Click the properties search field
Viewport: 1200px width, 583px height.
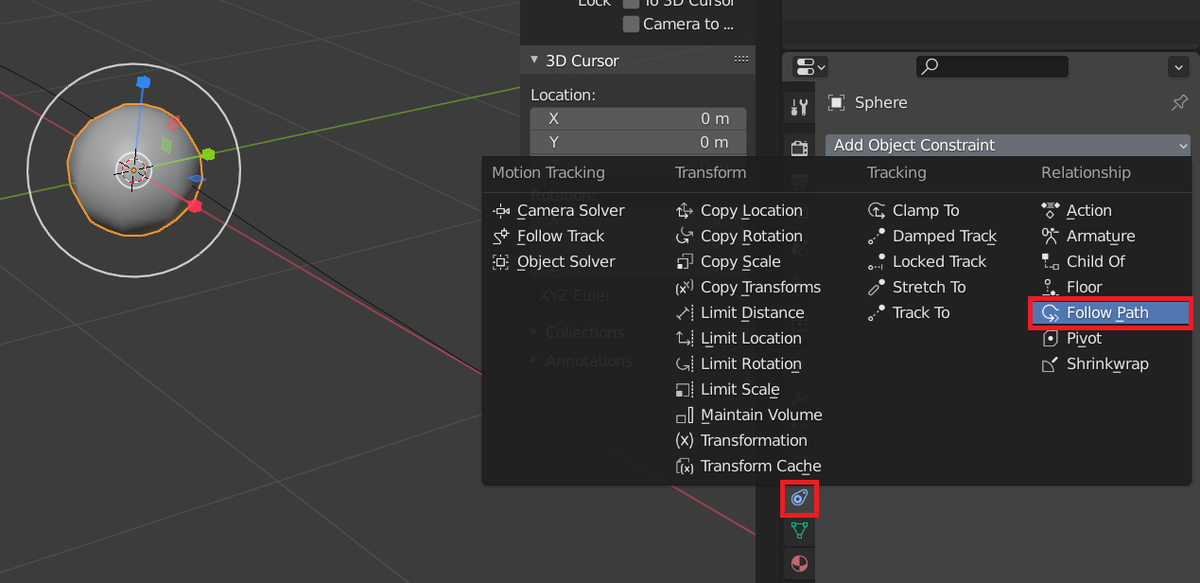point(992,67)
